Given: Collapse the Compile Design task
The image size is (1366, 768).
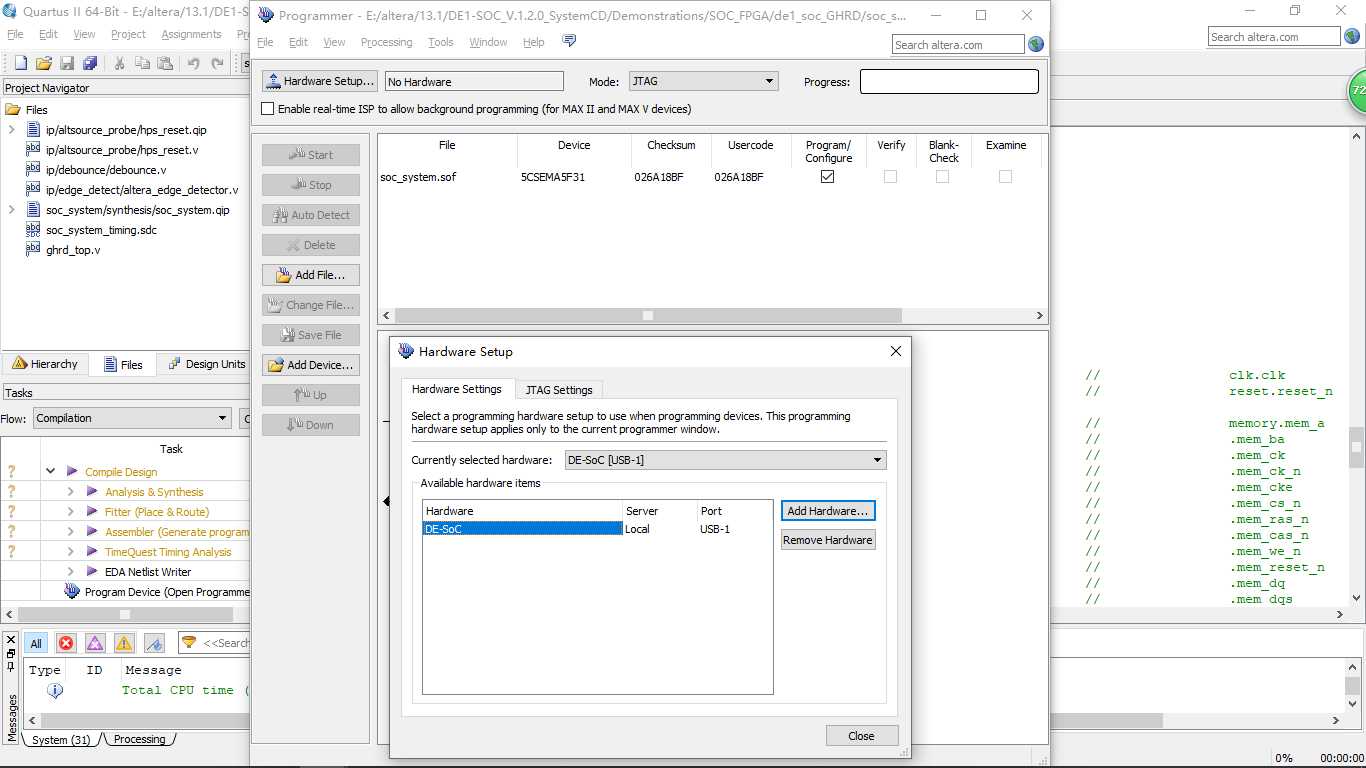Looking at the screenshot, I should (50, 471).
